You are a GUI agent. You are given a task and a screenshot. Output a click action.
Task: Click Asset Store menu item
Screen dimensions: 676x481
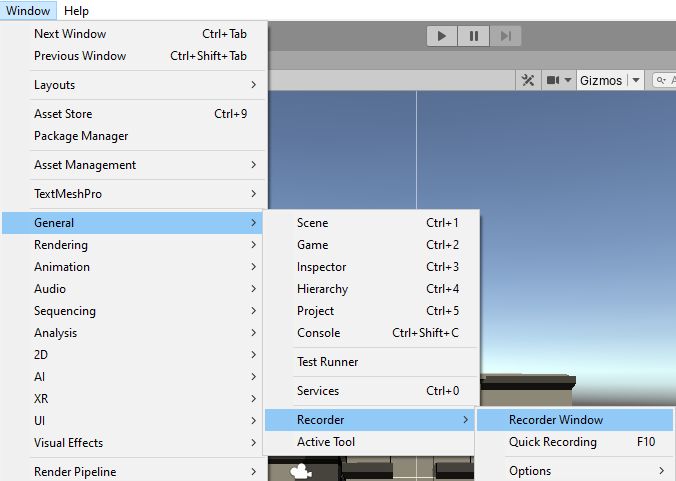(63, 114)
